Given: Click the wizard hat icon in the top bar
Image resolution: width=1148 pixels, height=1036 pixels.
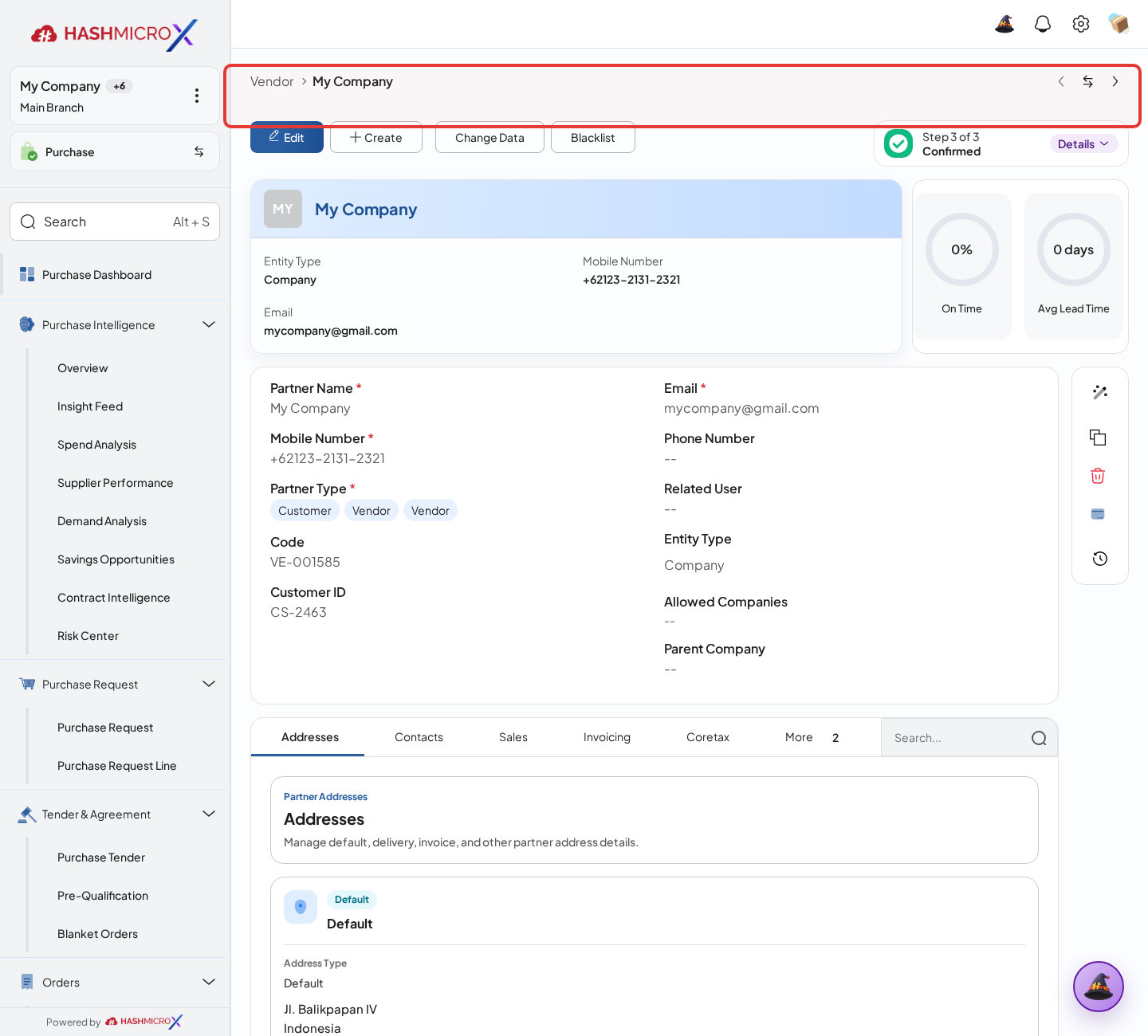Looking at the screenshot, I should [x=1005, y=24].
